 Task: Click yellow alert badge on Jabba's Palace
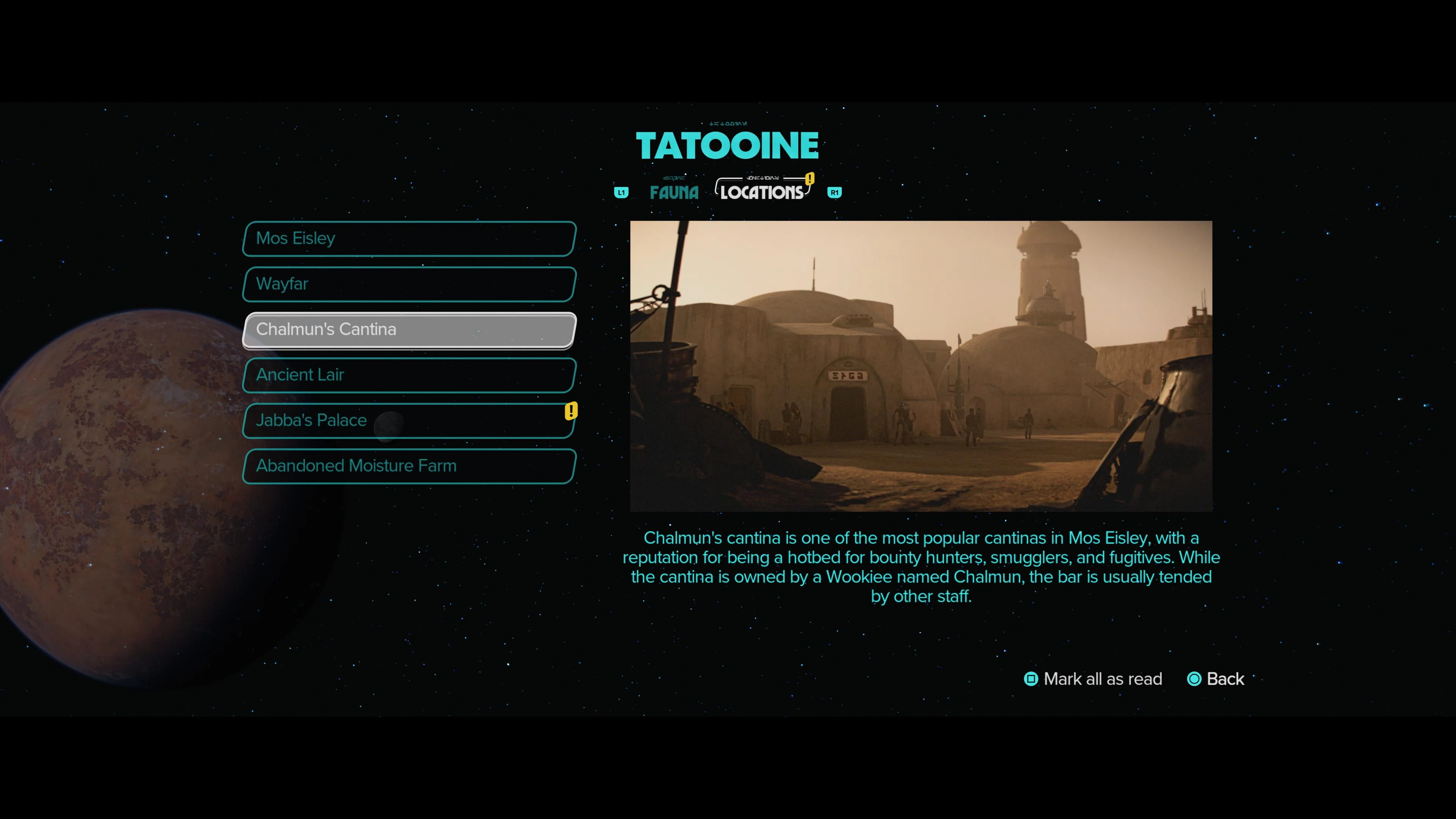click(x=571, y=411)
